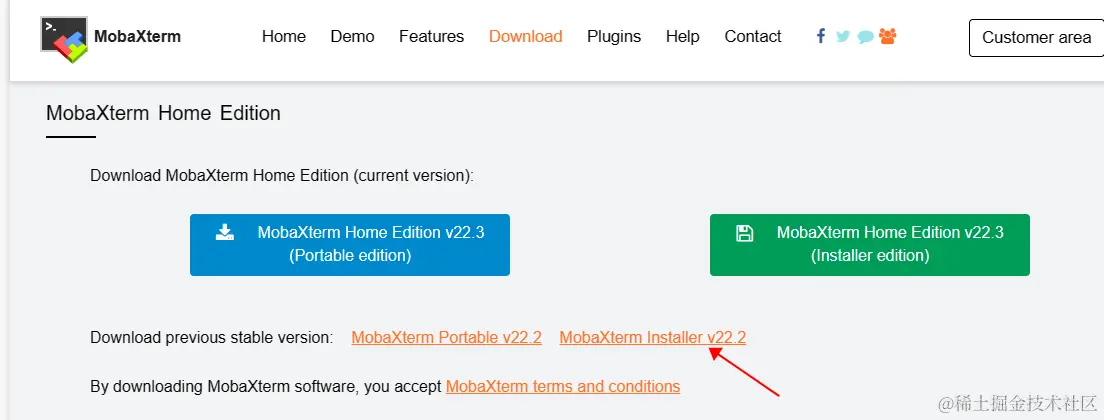Open the Contact page
This screenshot has width=1104, height=420.
coord(753,37)
